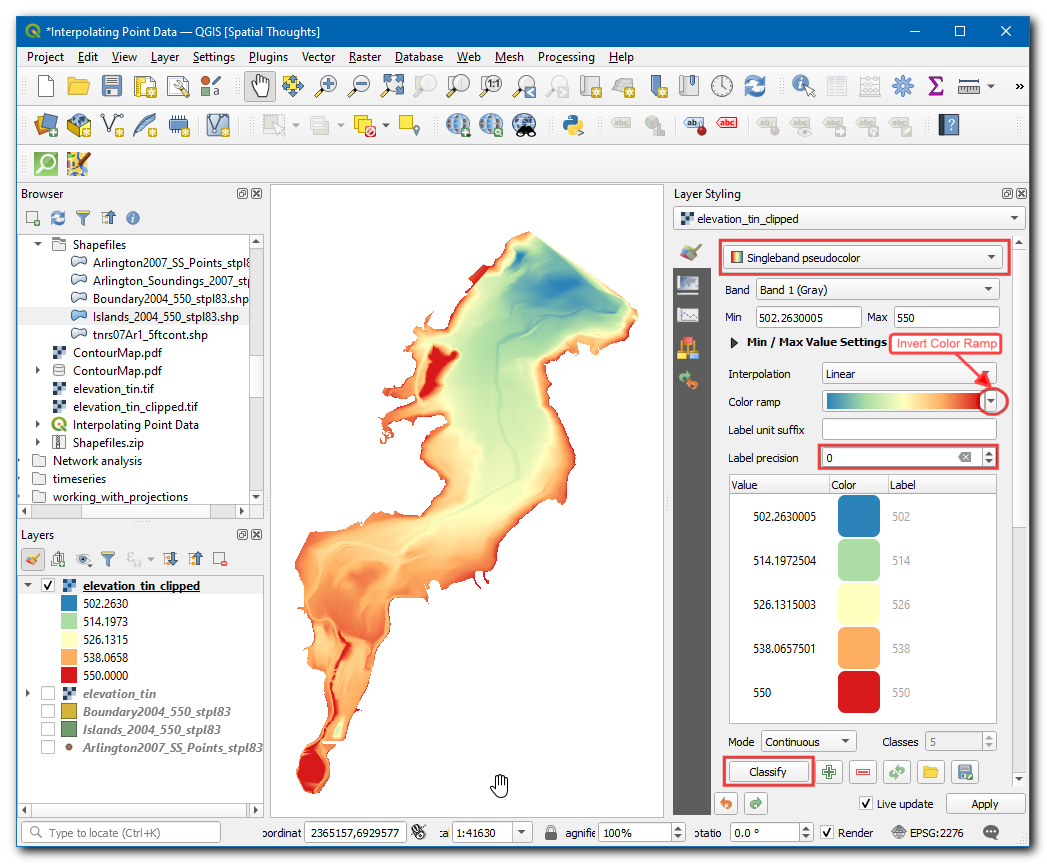Enable the Boundary2004_550_stpl83 layer checkbox
Screen dimensions: 1047x864
(48, 712)
